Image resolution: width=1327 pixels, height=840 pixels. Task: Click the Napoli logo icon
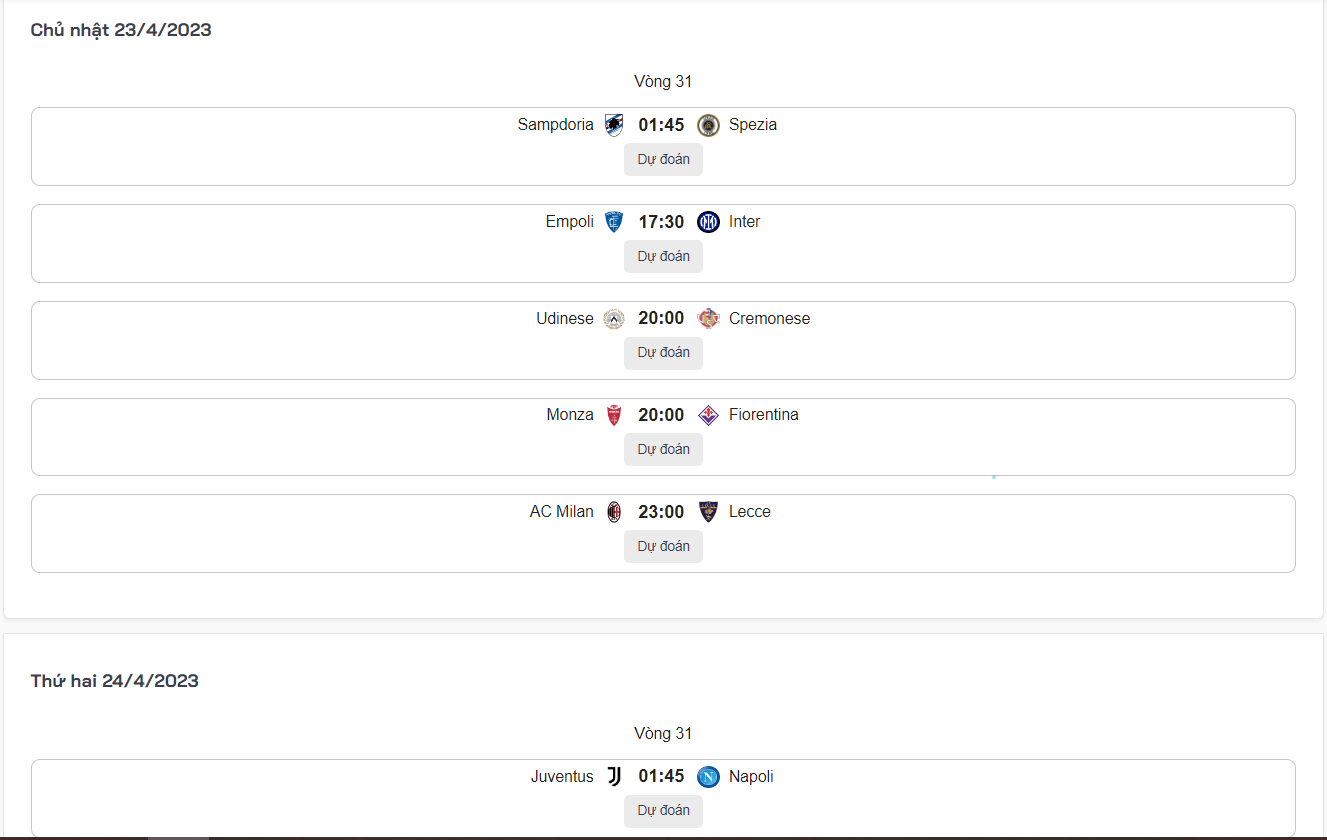point(708,777)
